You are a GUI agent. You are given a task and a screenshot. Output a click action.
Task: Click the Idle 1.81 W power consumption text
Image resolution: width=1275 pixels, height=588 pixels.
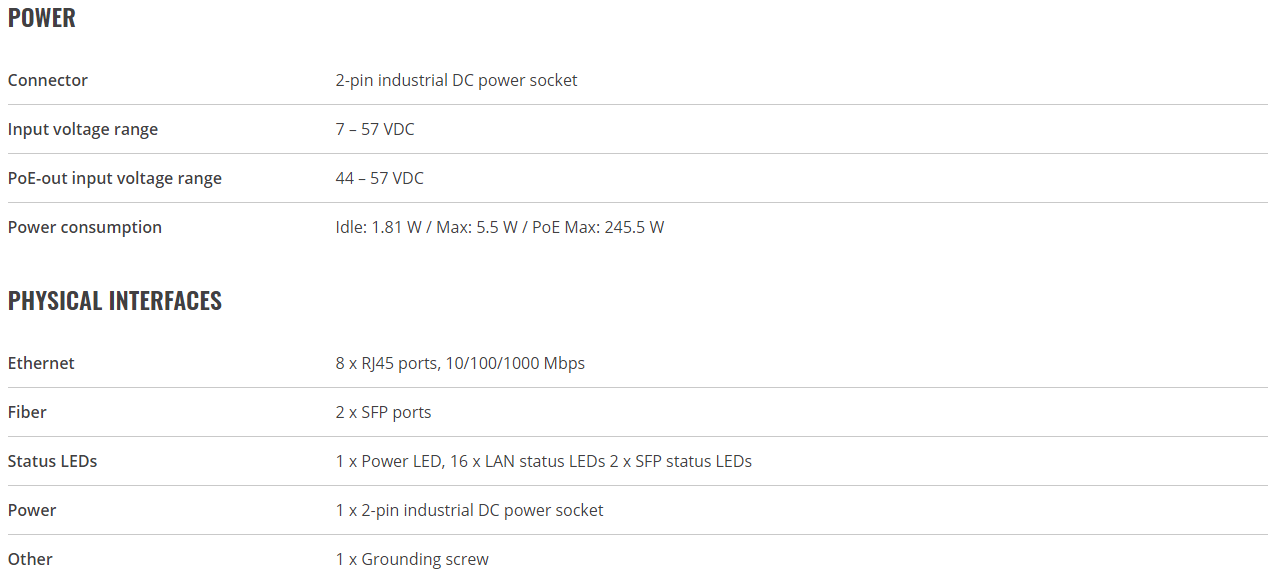click(379, 227)
